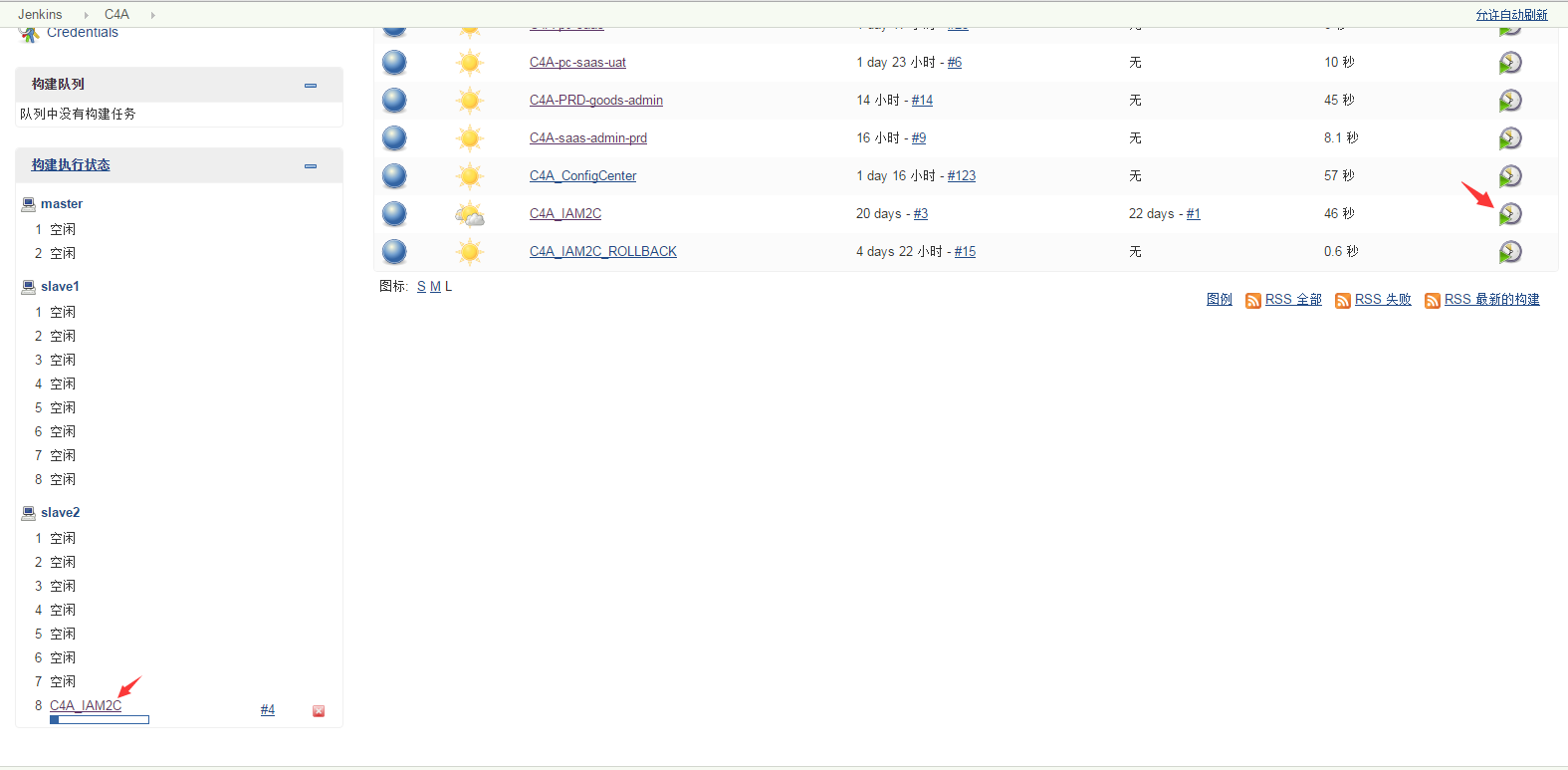Click sunny weather icon of C4A-saas-admin-prd

pos(470,138)
